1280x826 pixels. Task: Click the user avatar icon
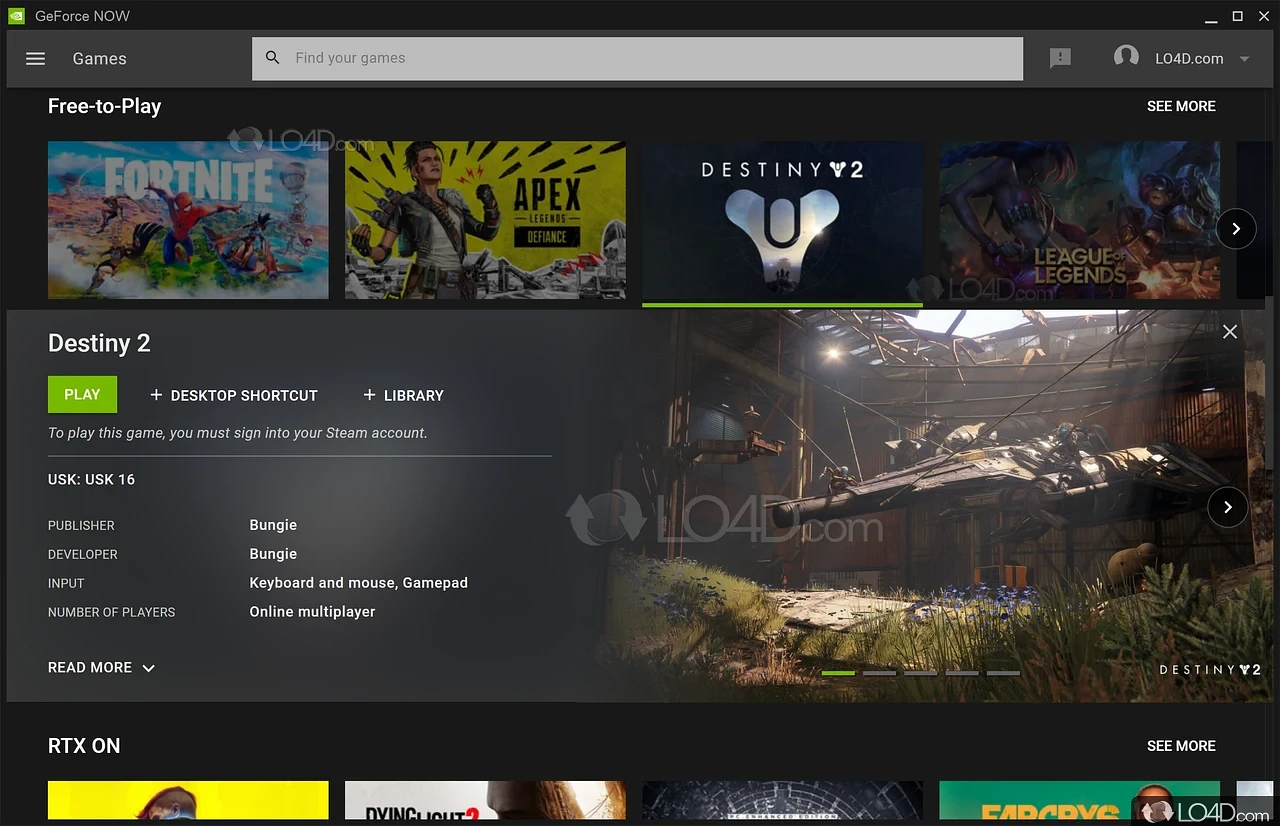click(1126, 57)
